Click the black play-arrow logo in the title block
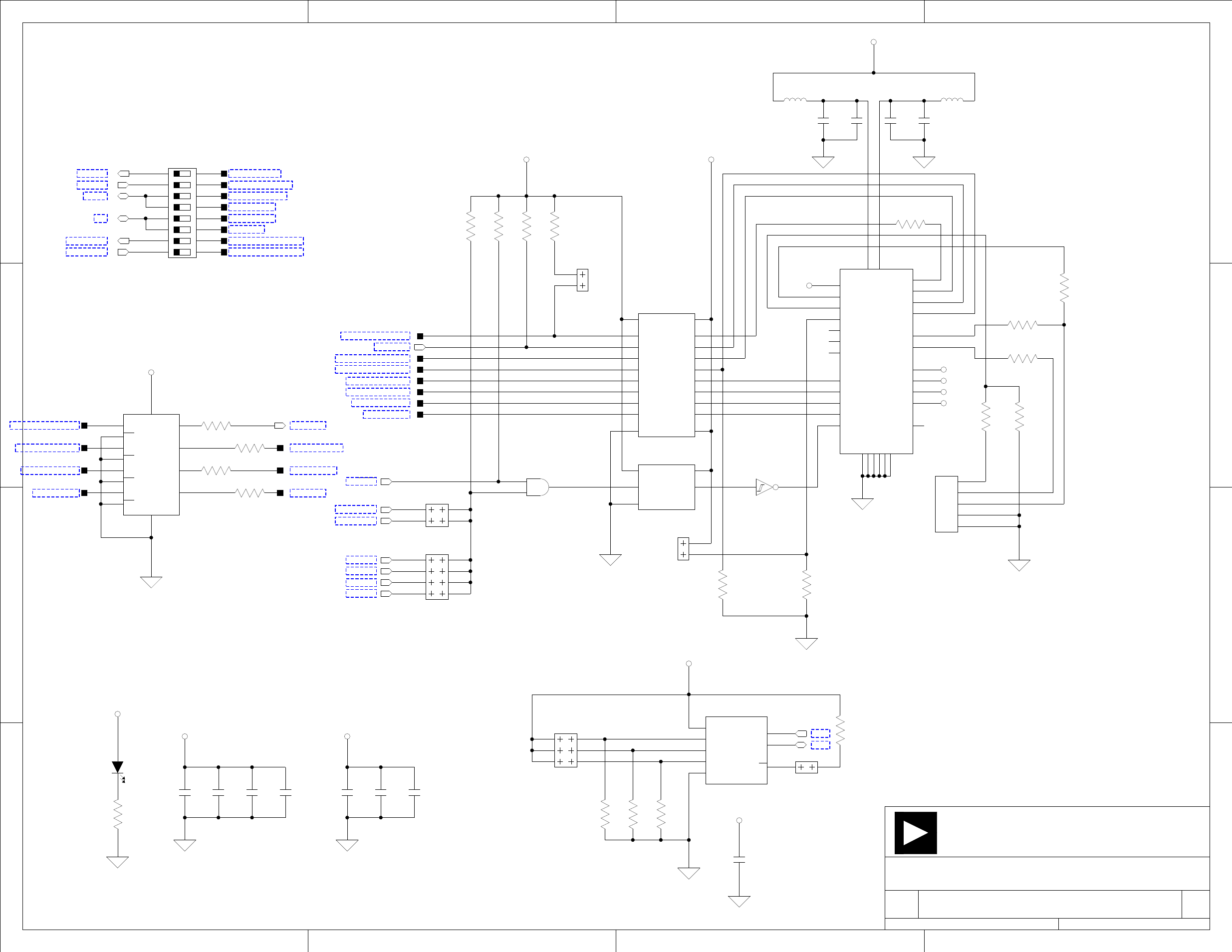Screen dimensions: 1232x952 click(916, 832)
